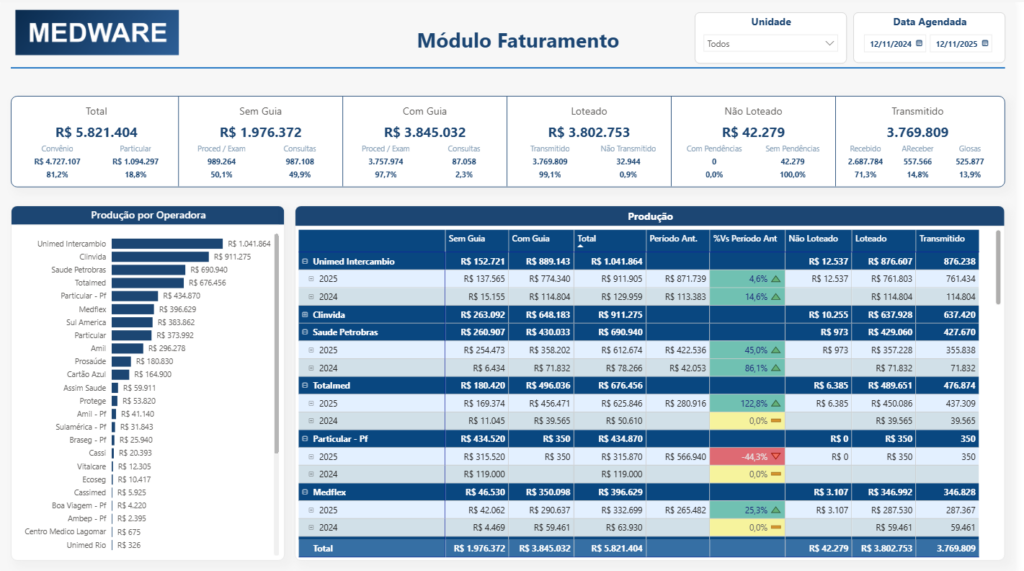Click yellow dash indicator in Medflex 2024 row
The image size is (1024, 571).
tap(776, 527)
